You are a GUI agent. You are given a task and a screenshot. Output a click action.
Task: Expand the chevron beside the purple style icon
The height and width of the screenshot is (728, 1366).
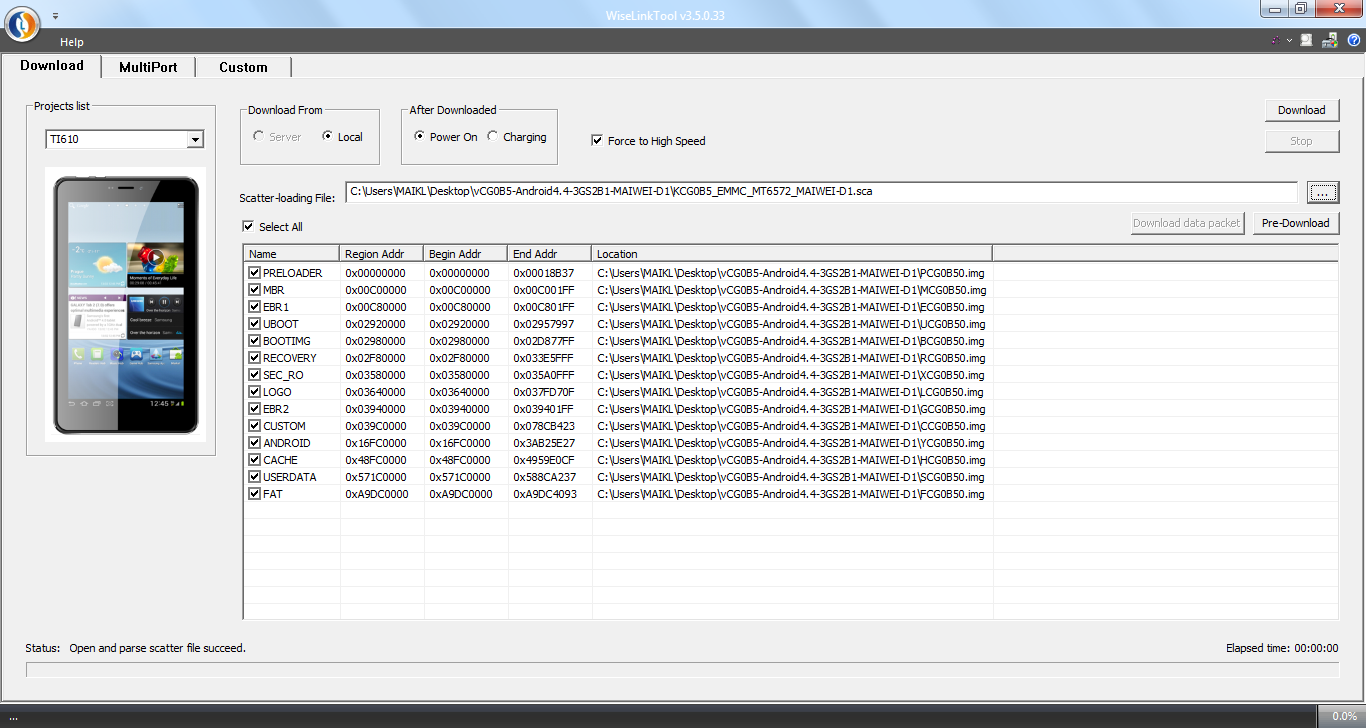pyautogui.click(x=1289, y=41)
